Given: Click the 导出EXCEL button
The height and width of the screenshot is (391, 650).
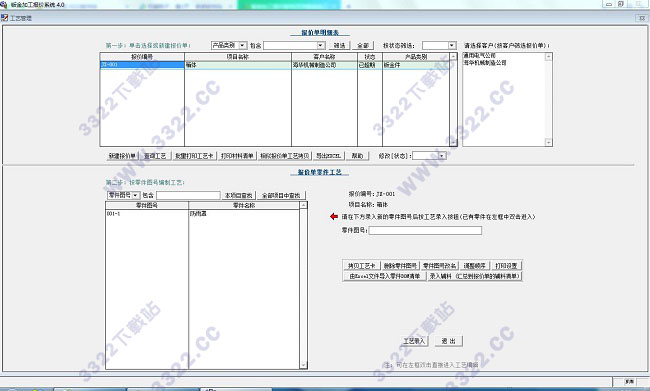Looking at the screenshot, I should [328, 156].
